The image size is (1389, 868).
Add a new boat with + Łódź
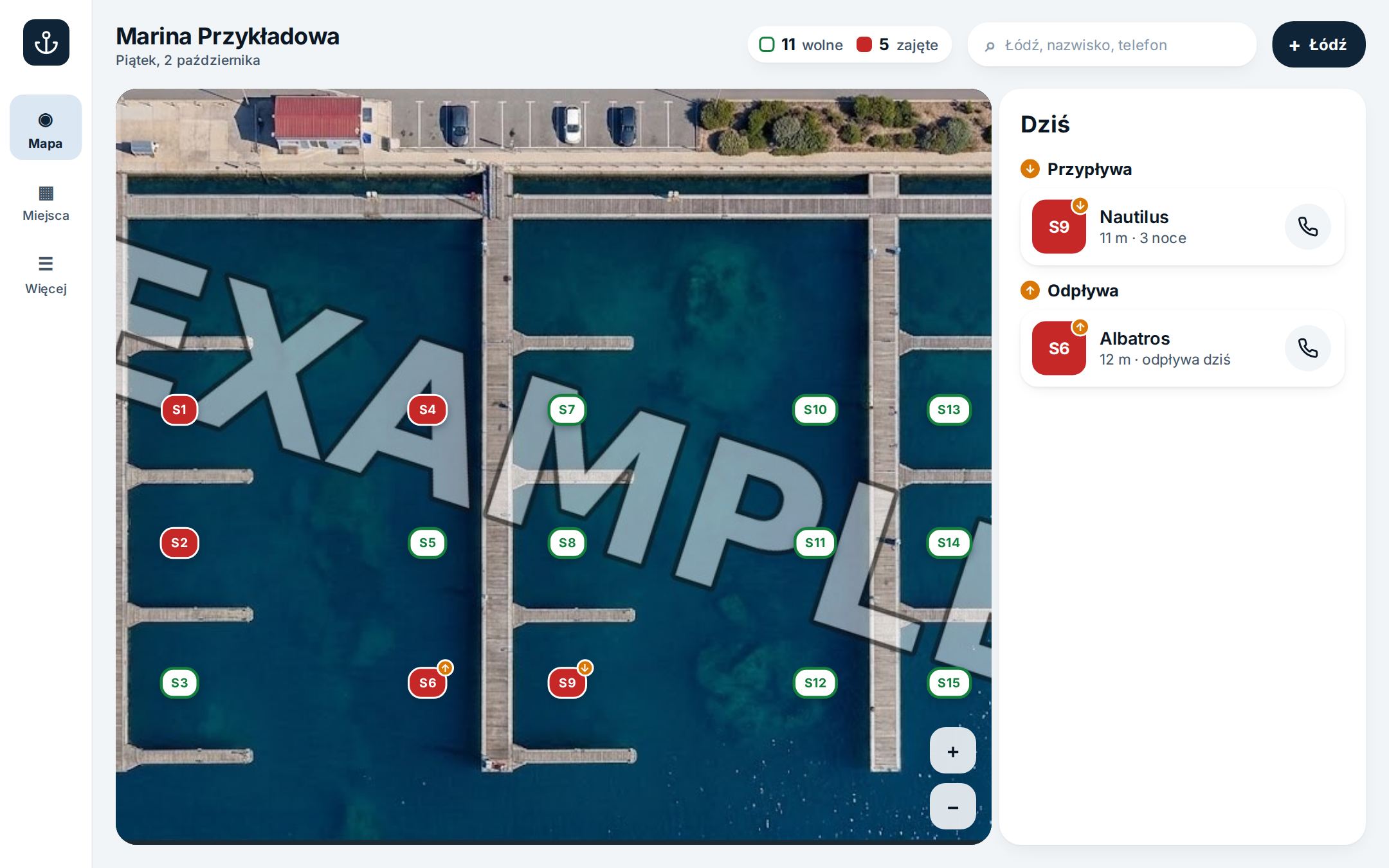pyautogui.click(x=1318, y=44)
